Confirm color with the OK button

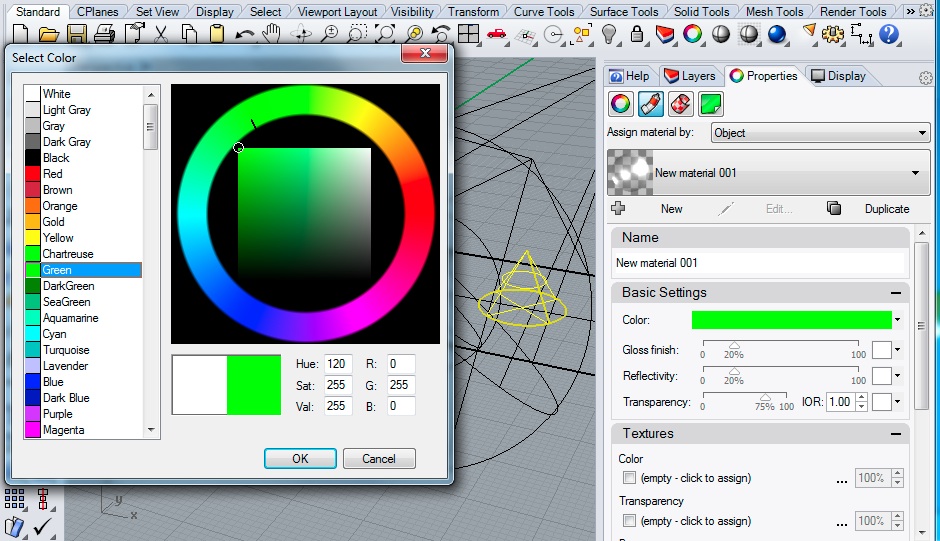point(300,459)
